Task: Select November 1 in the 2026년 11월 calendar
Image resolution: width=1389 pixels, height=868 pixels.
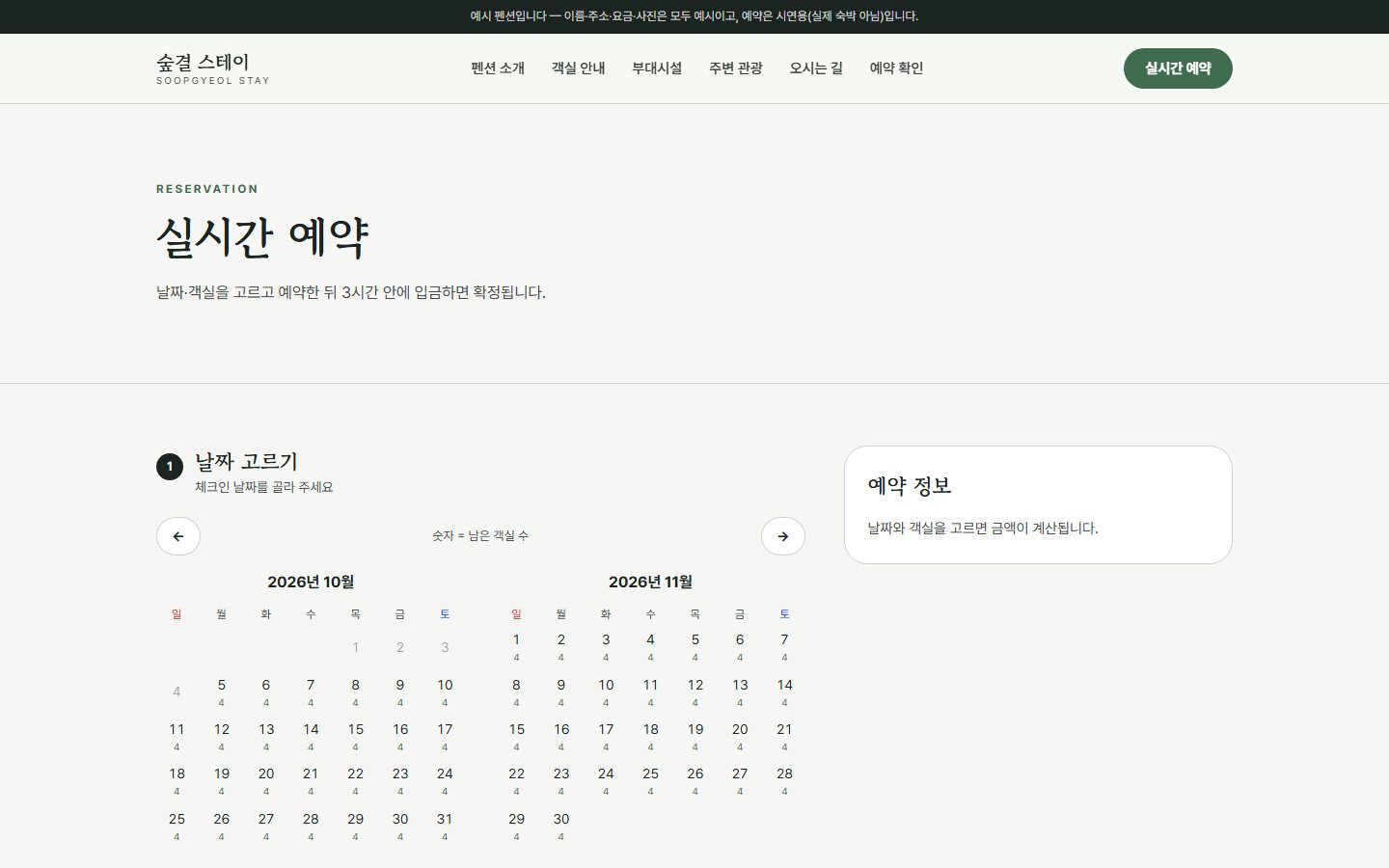Action: [x=516, y=646]
